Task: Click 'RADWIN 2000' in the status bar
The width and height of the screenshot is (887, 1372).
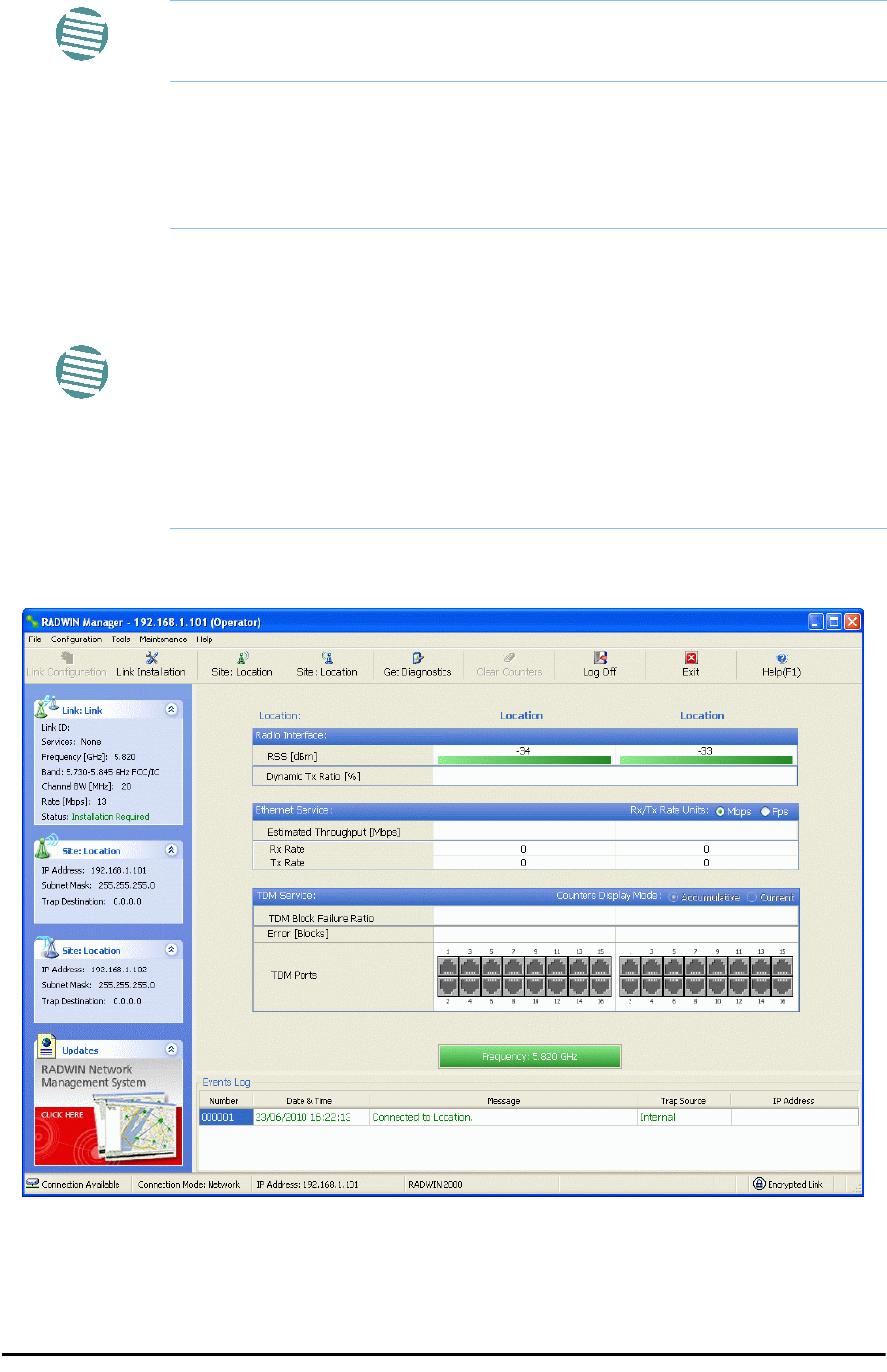Action: pos(436,1184)
